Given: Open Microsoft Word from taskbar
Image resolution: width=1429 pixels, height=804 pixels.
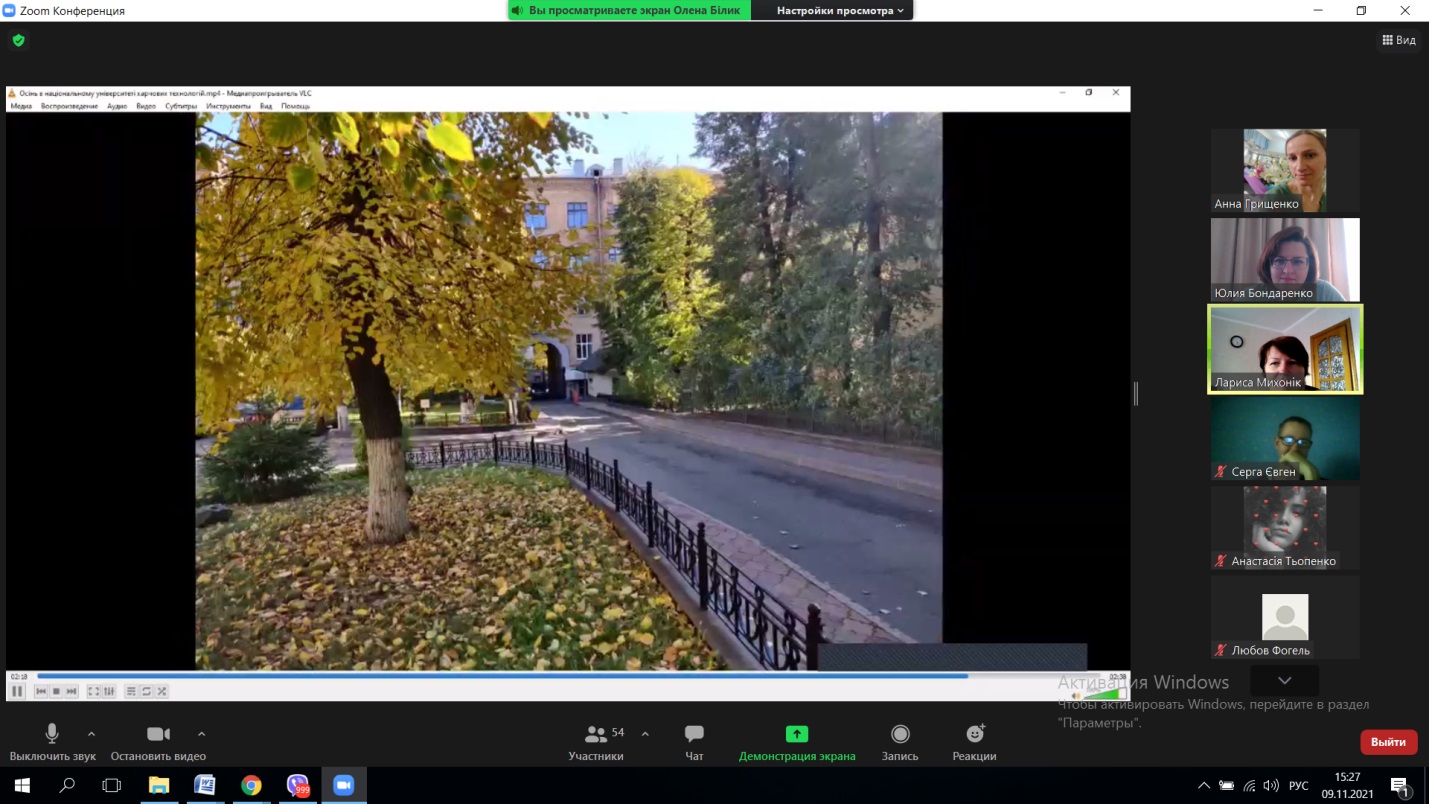Looking at the screenshot, I should [205, 786].
